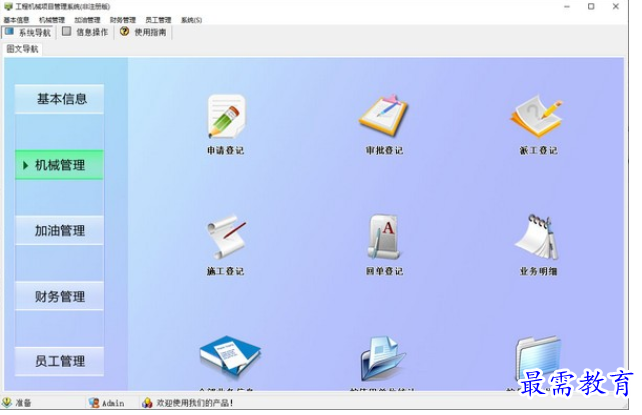Image resolution: width=642 pixels, height=415 pixels.
Task: Click the 财务管理 sidebar button
Action: tap(59, 296)
